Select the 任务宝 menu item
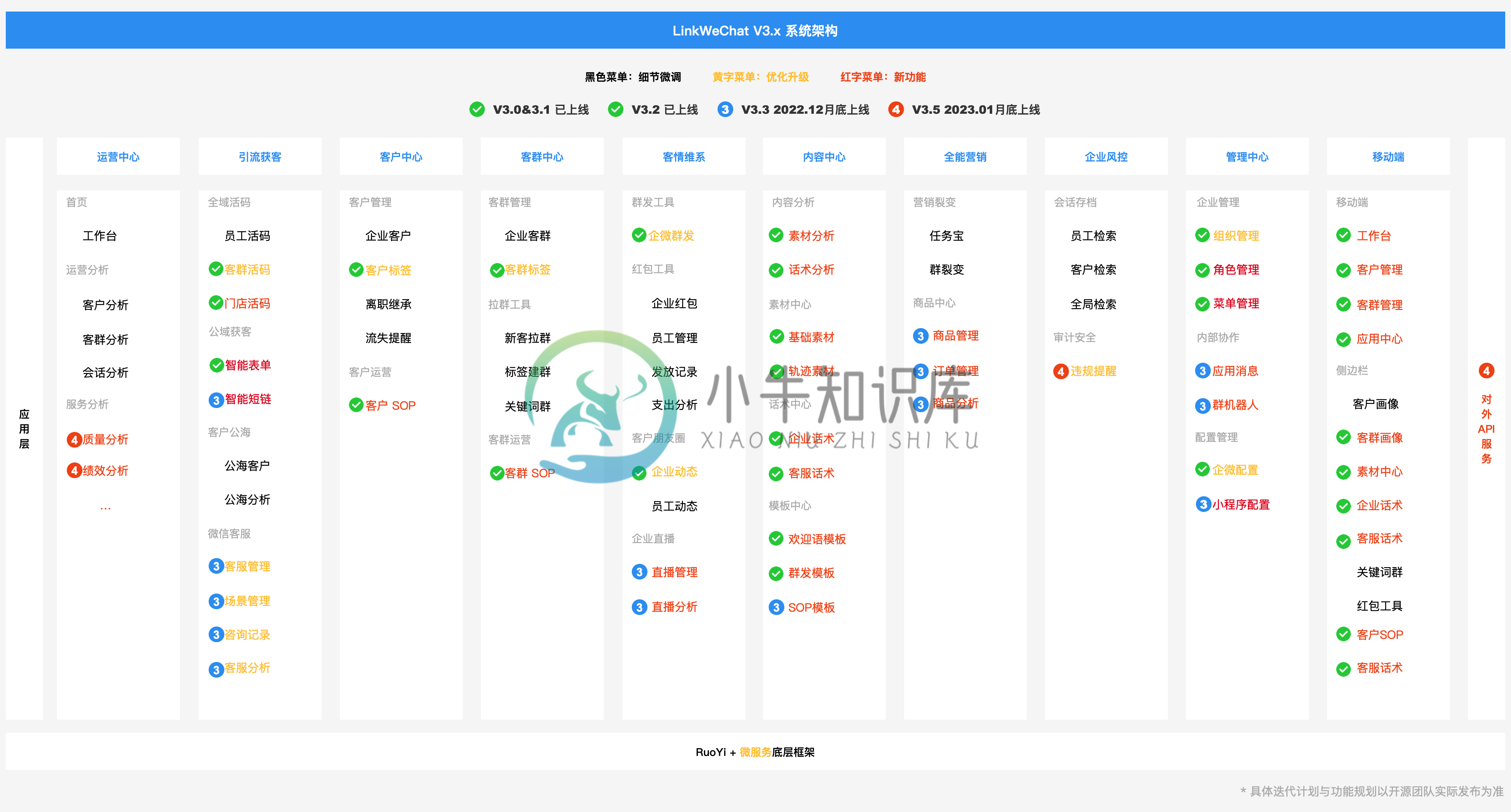Image resolution: width=1511 pixels, height=812 pixels. (x=947, y=236)
